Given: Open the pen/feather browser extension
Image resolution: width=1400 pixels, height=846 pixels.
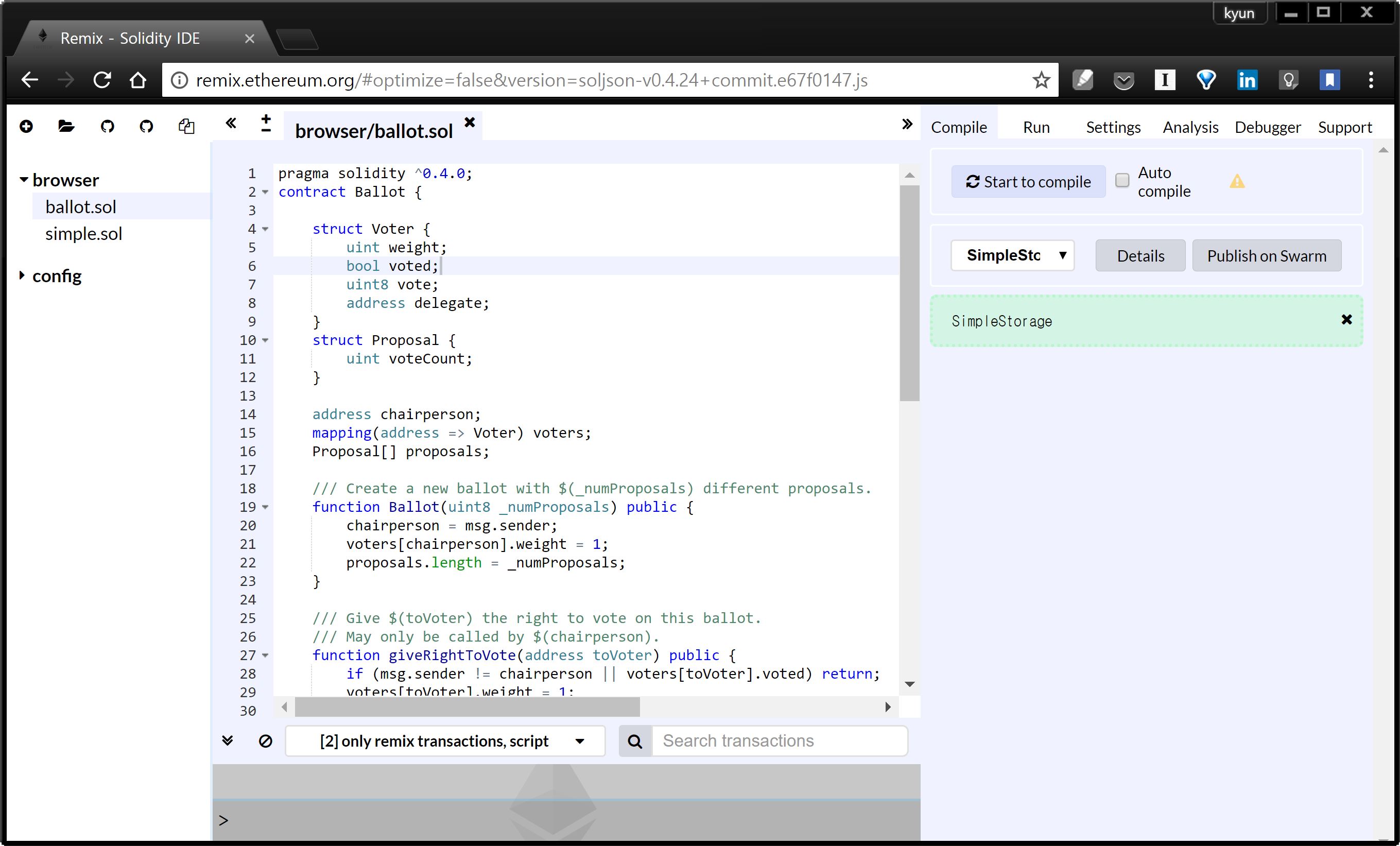Looking at the screenshot, I should click(1082, 80).
